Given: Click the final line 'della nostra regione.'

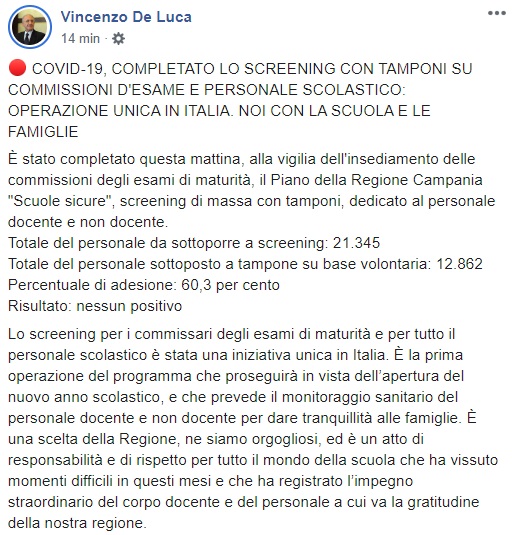Looking at the screenshot, I should [x=77, y=523].
